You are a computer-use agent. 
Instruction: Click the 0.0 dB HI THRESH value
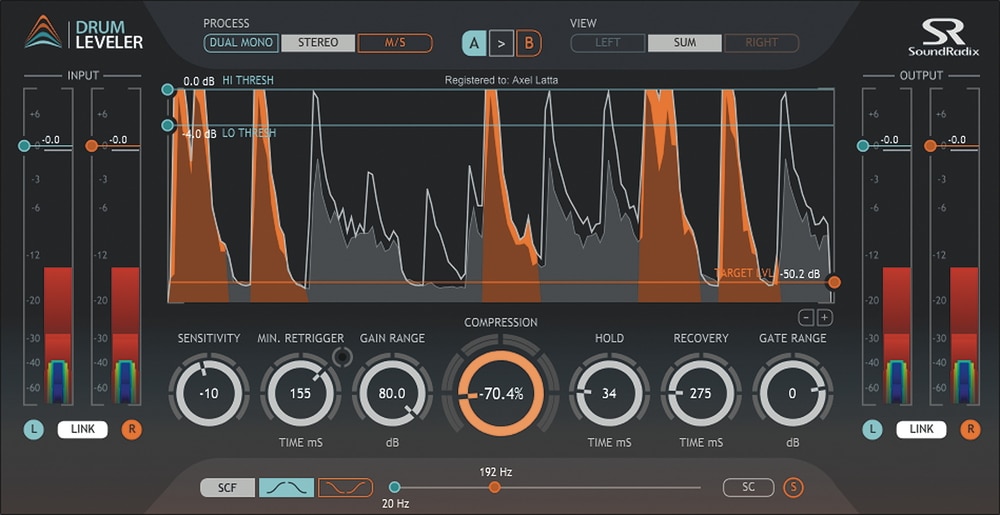point(200,82)
